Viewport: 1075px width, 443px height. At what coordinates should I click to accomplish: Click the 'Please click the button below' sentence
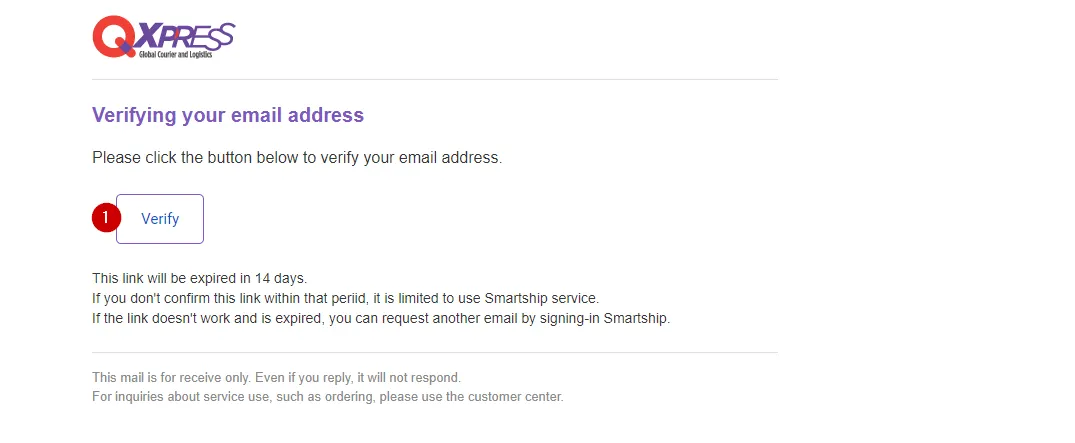pos(296,158)
